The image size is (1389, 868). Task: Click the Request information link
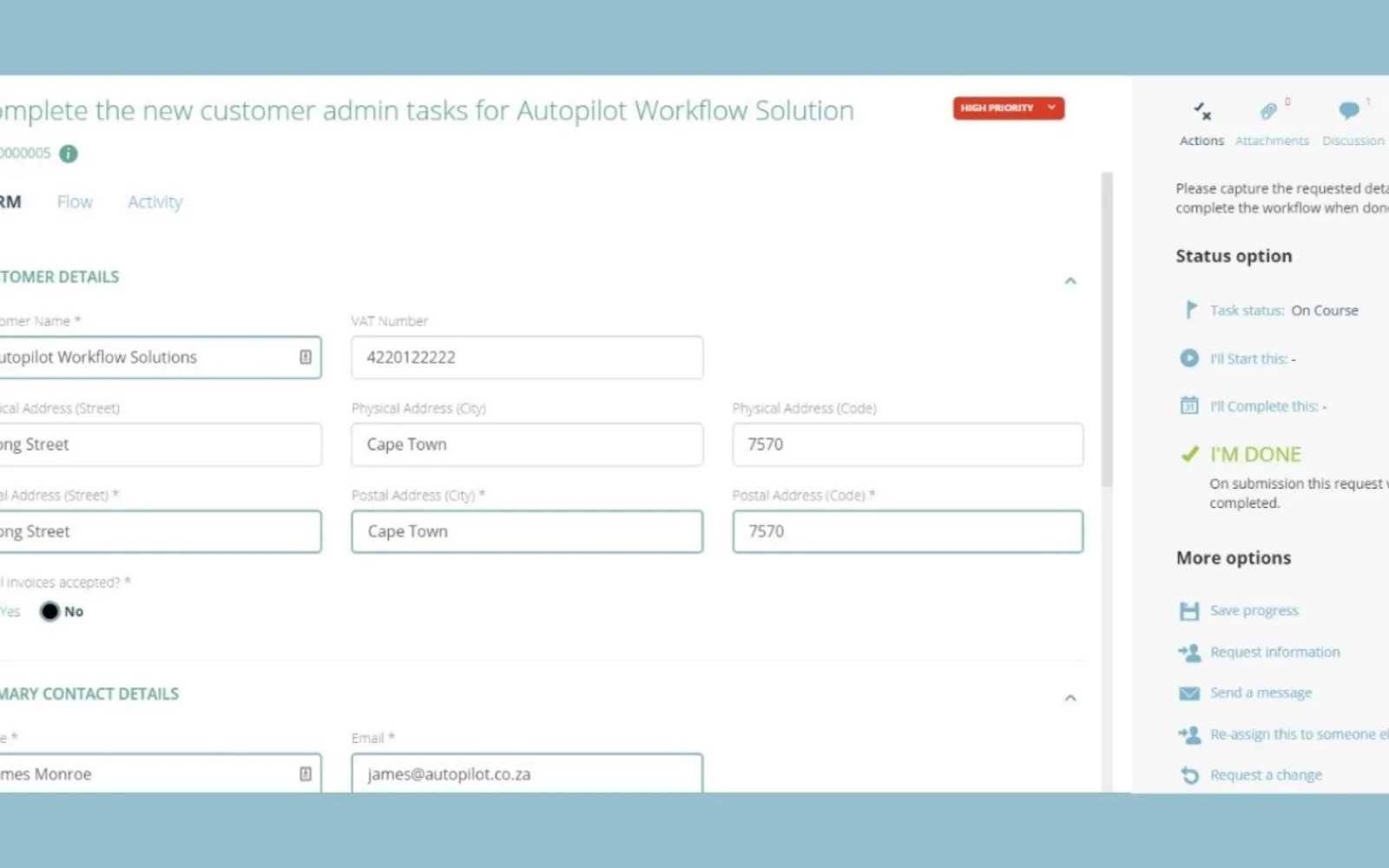[1275, 652]
